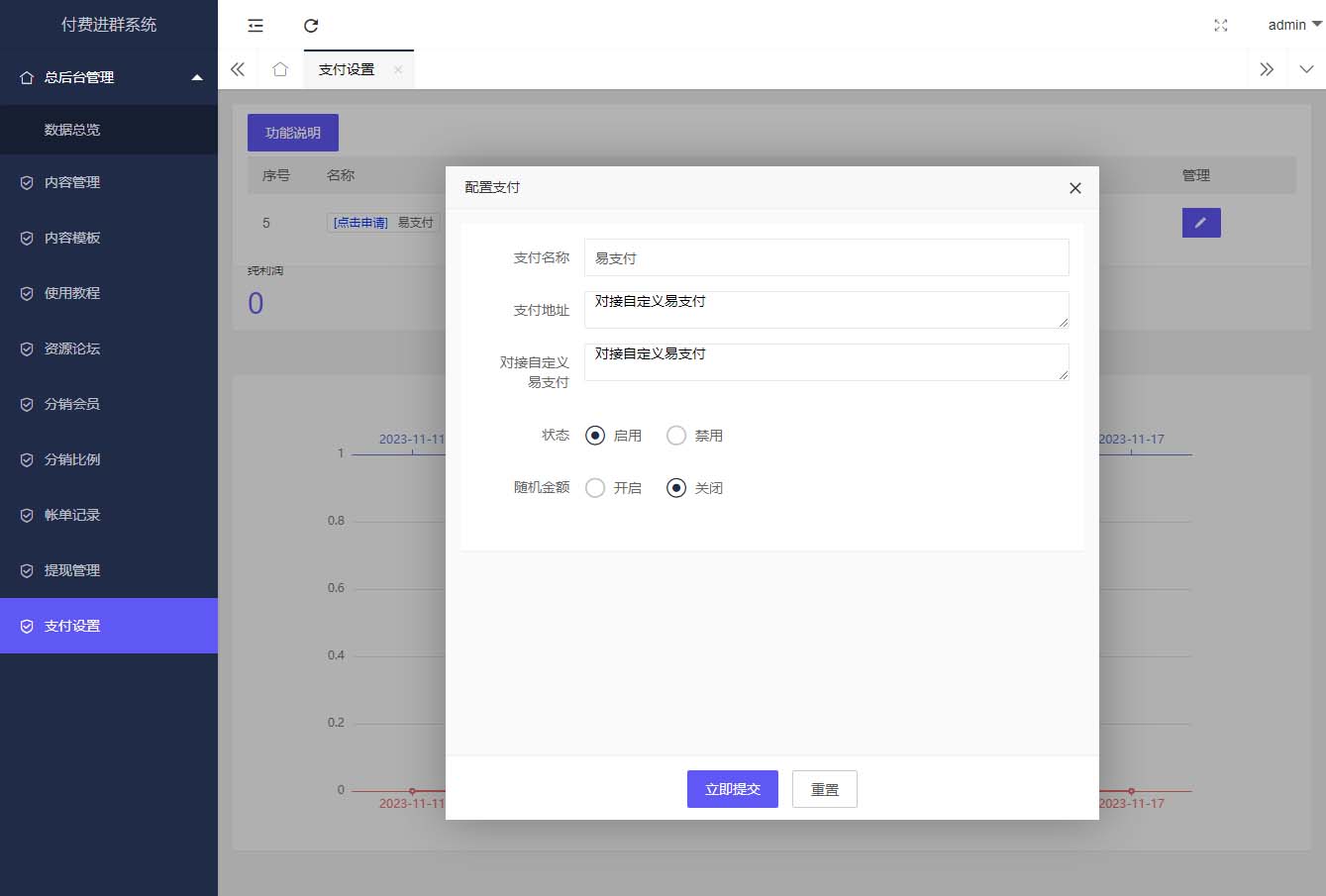Submit the form with 立即提交
Viewport: 1326px width, 896px height.
[x=732, y=788]
